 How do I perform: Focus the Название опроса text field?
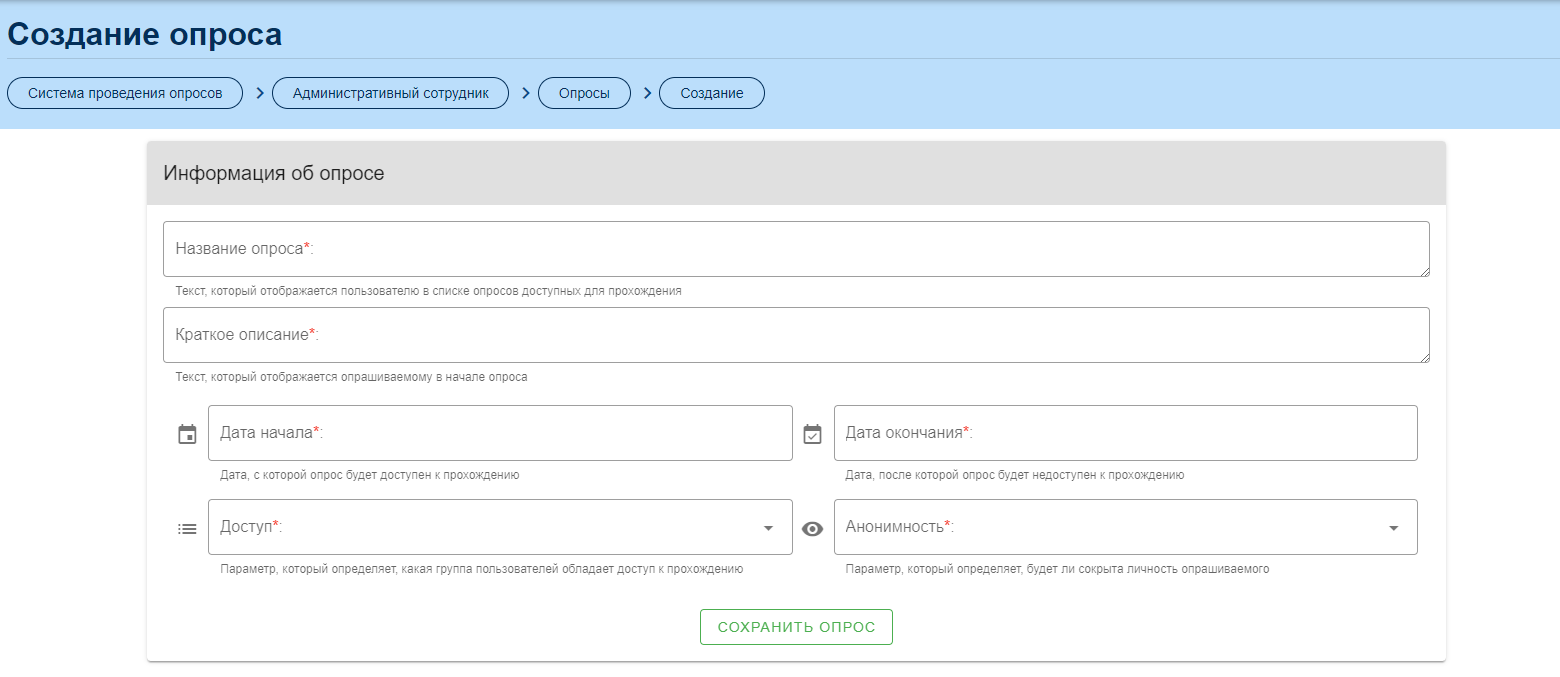coord(795,249)
